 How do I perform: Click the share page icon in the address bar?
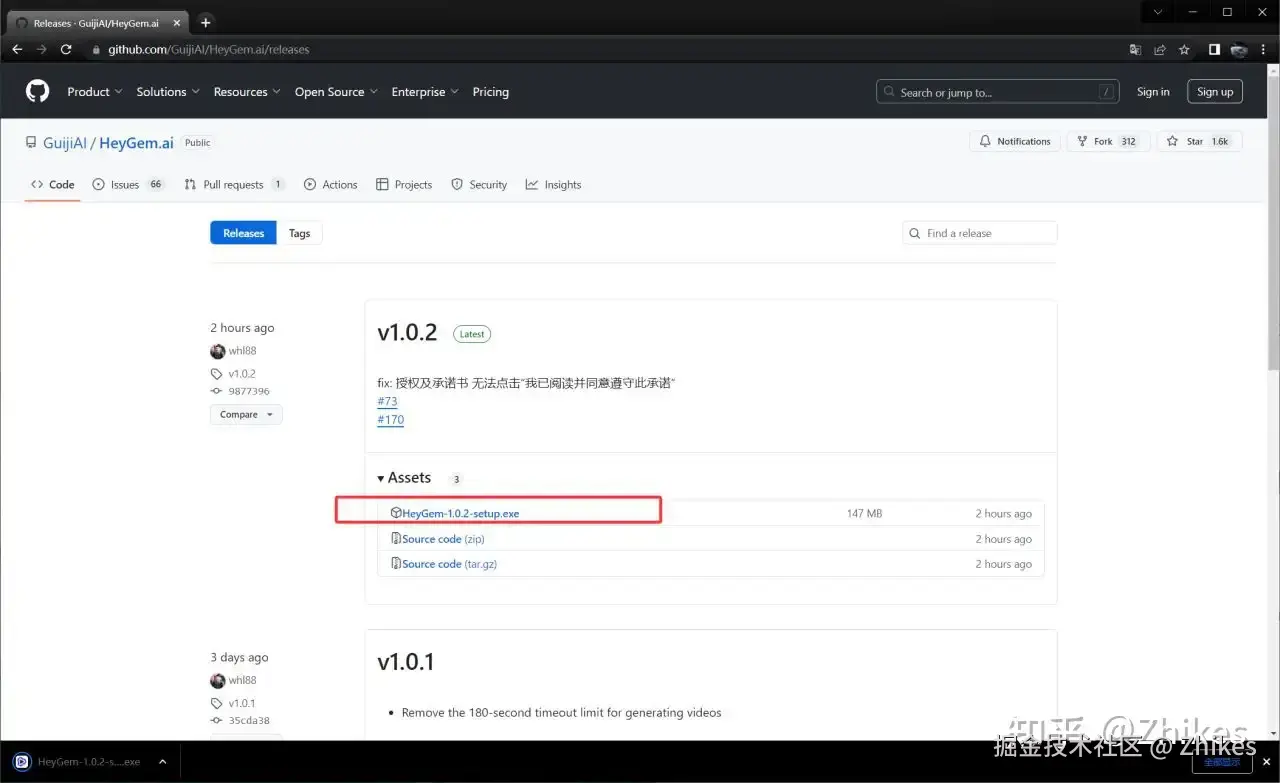(x=1160, y=49)
